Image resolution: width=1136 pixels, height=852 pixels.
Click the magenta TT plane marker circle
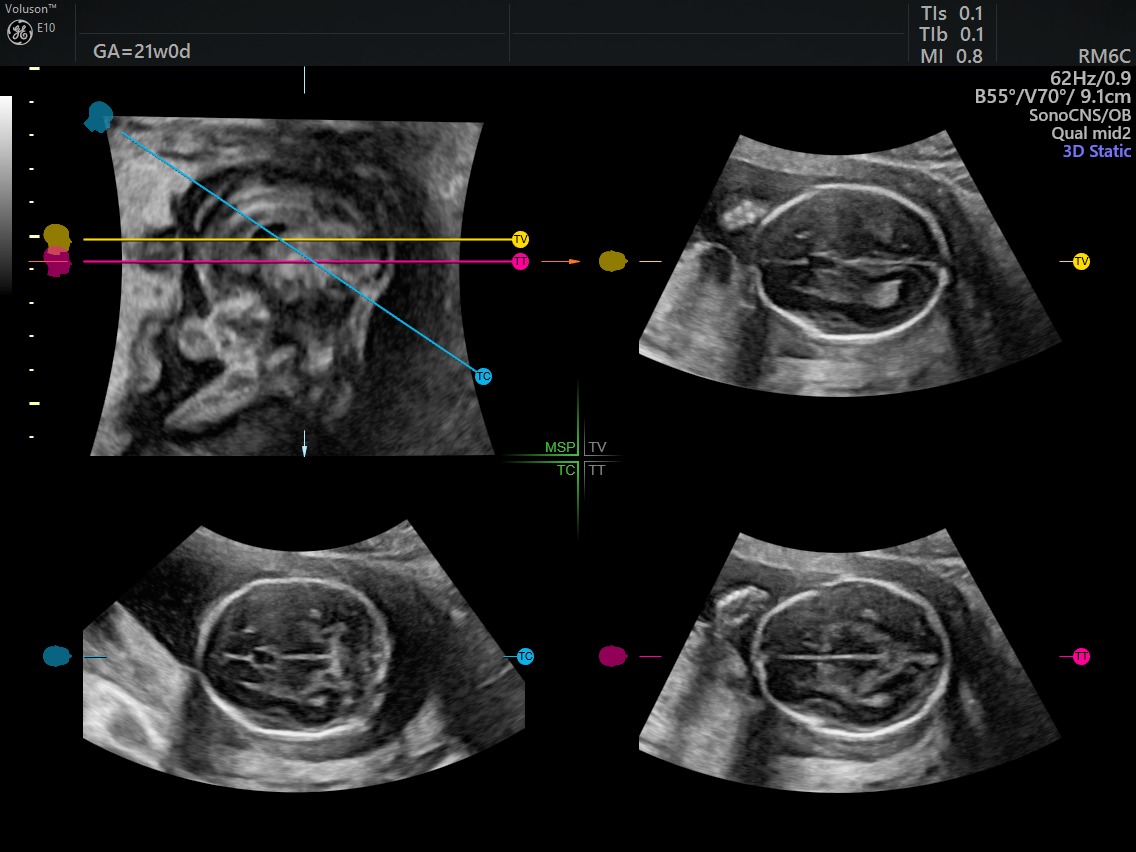coord(520,261)
